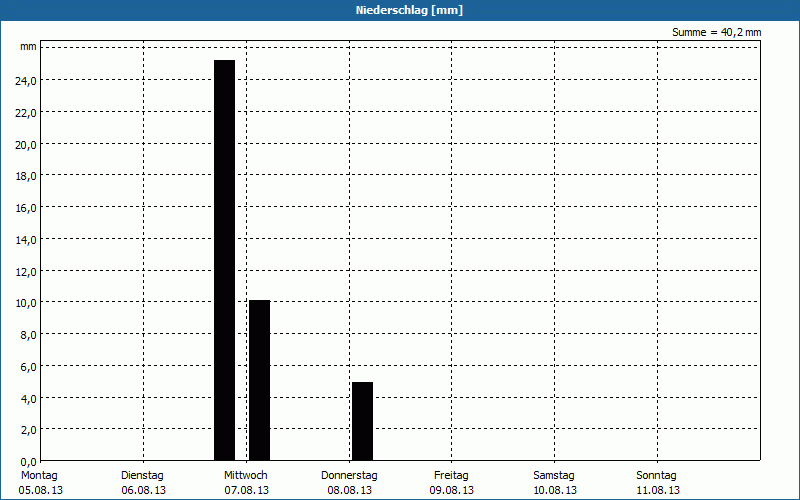Click the 22,0 y-axis value

coord(26,113)
